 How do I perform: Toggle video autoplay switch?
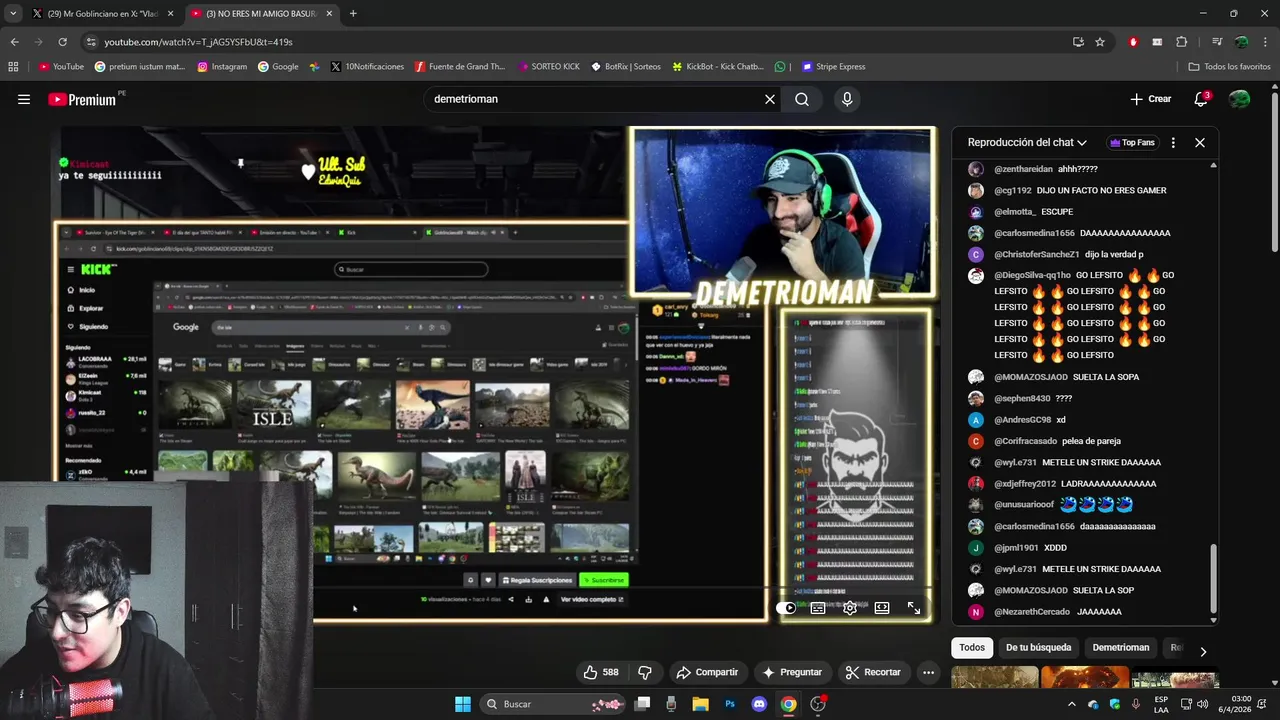click(787, 608)
